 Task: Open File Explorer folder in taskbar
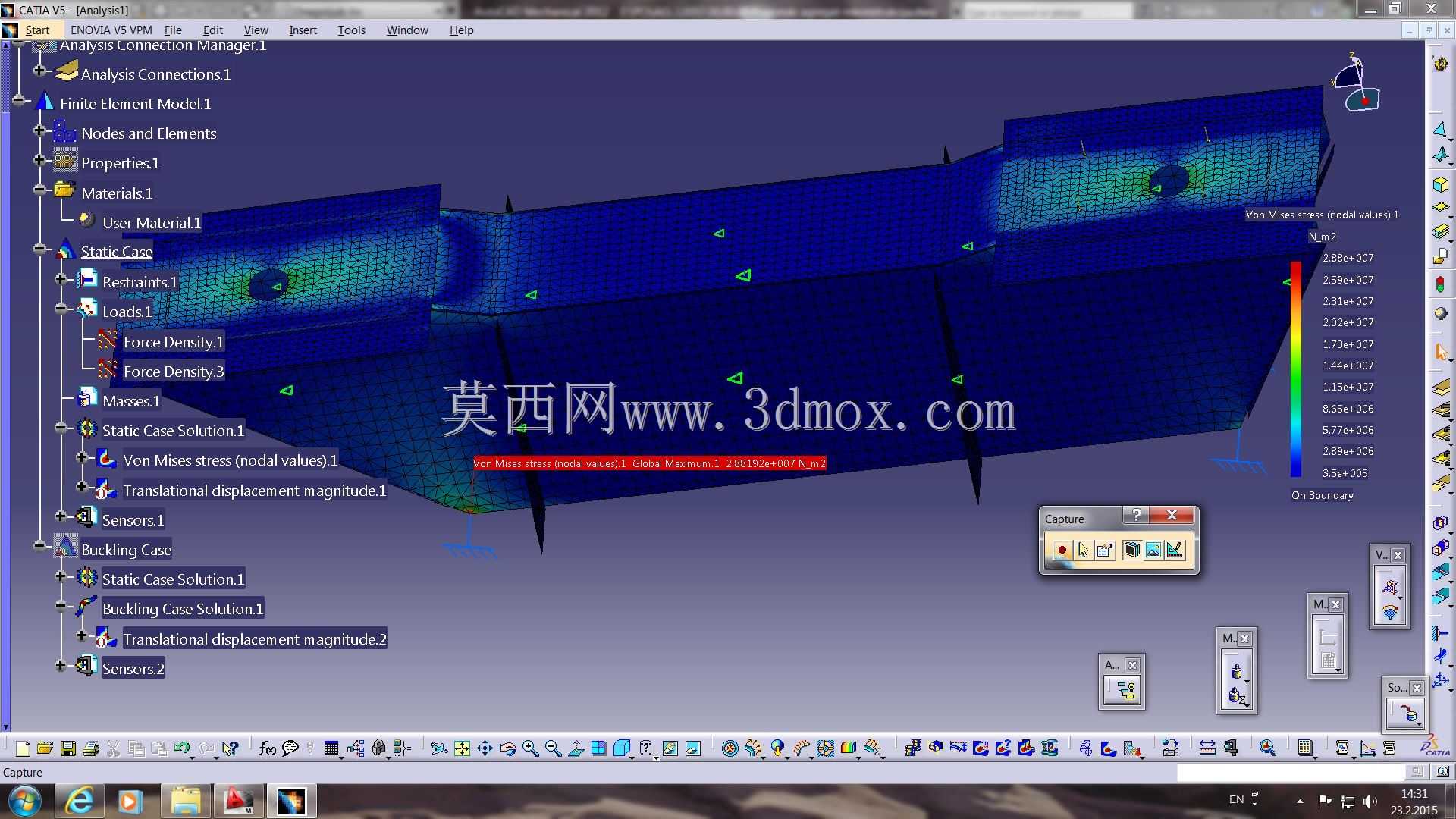185,801
